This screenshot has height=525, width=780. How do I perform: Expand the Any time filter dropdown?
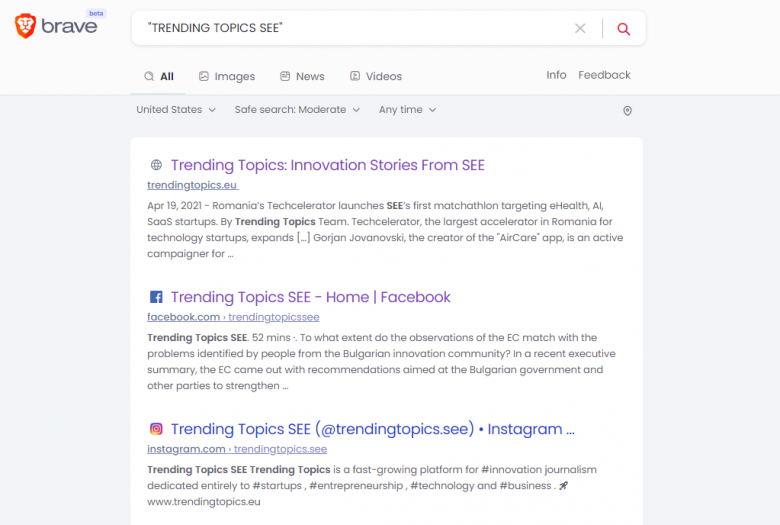407,109
